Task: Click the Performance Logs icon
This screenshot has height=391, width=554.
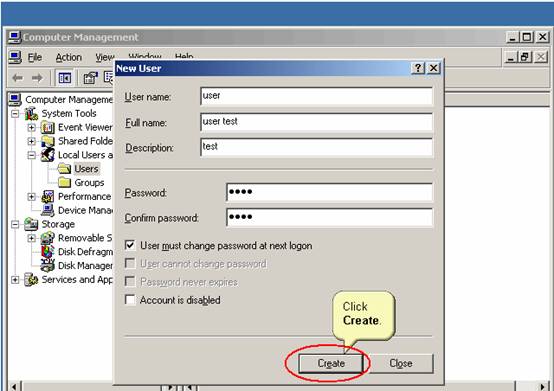Action: point(47,196)
